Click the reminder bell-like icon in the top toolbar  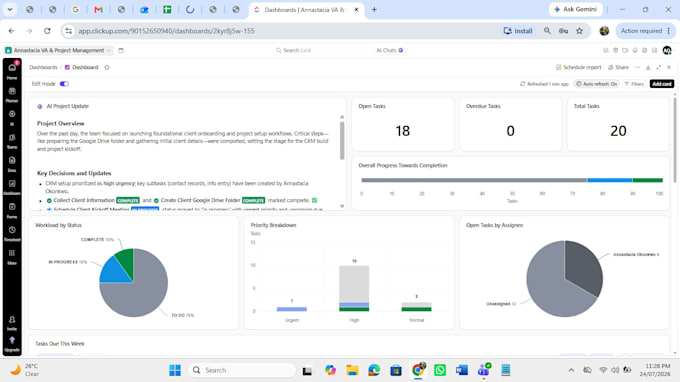tap(635, 50)
